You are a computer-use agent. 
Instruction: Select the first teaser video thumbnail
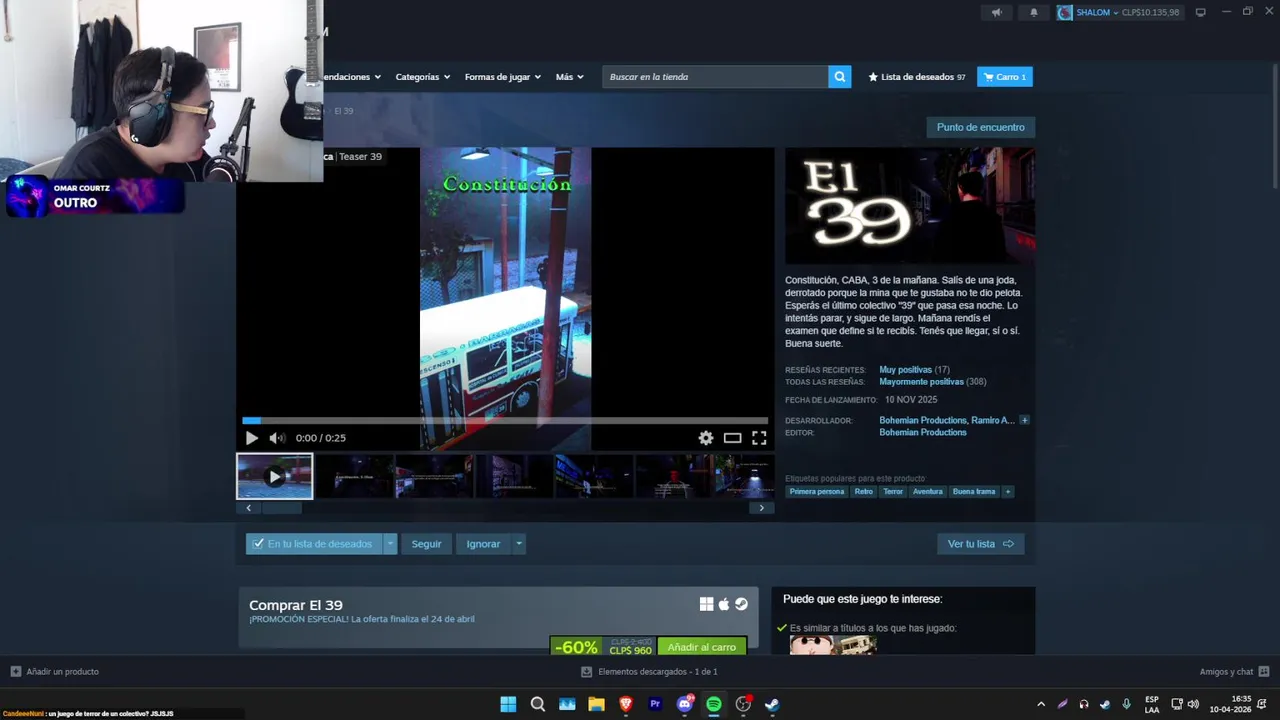(x=274, y=476)
